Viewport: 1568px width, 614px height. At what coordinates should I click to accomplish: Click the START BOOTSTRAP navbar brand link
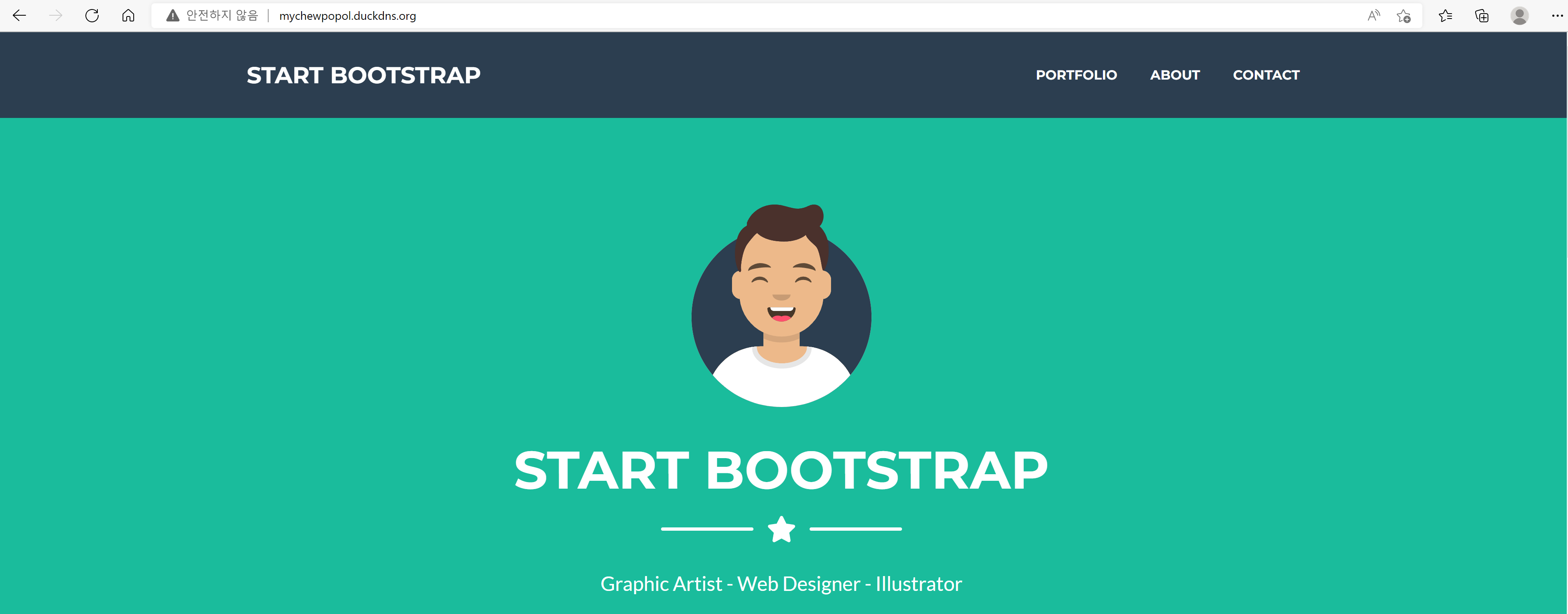(x=364, y=75)
